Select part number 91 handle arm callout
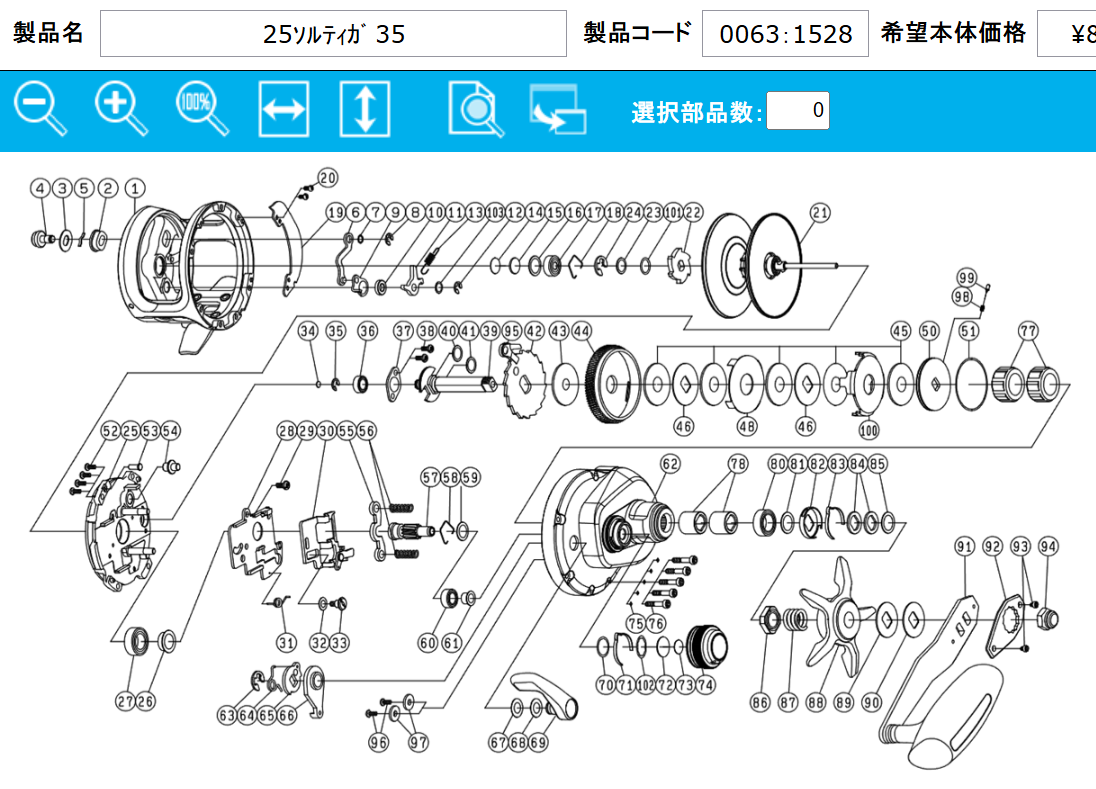 [x=964, y=546]
